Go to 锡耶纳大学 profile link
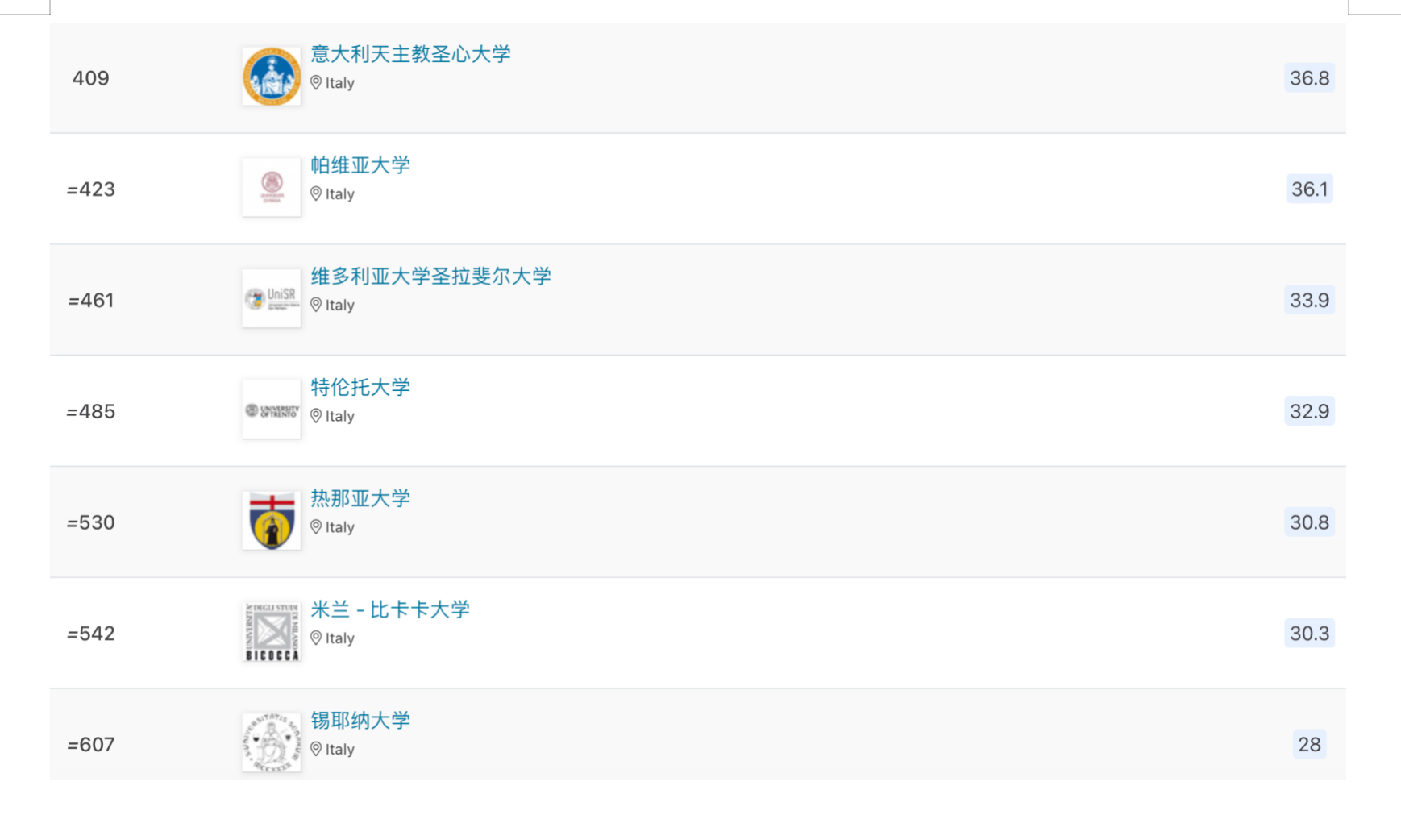This screenshot has width=1401, height=840. click(x=360, y=721)
